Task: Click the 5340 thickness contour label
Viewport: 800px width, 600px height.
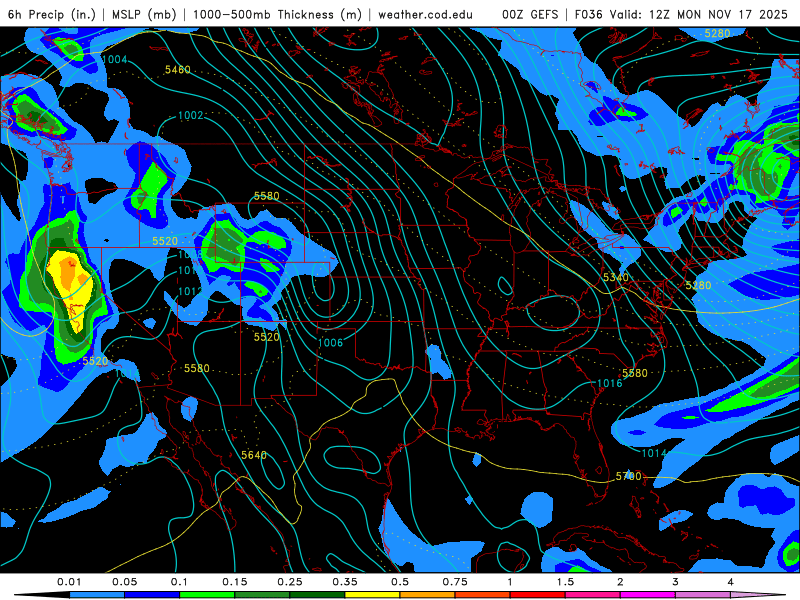Action: [x=616, y=277]
